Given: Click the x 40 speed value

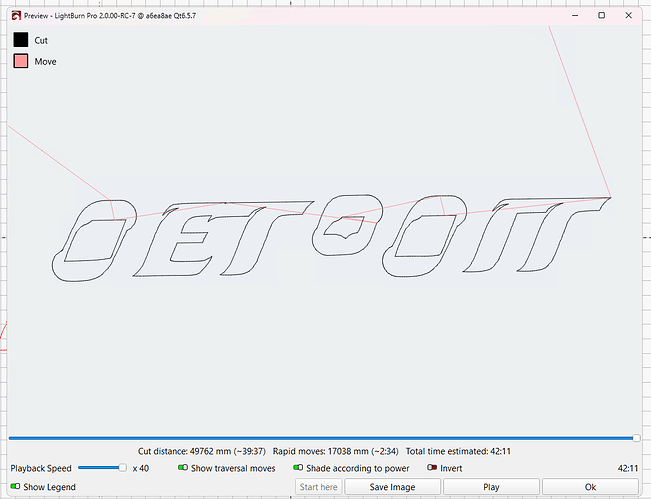Looking at the screenshot, I should pyautogui.click(x=141, y=468).
